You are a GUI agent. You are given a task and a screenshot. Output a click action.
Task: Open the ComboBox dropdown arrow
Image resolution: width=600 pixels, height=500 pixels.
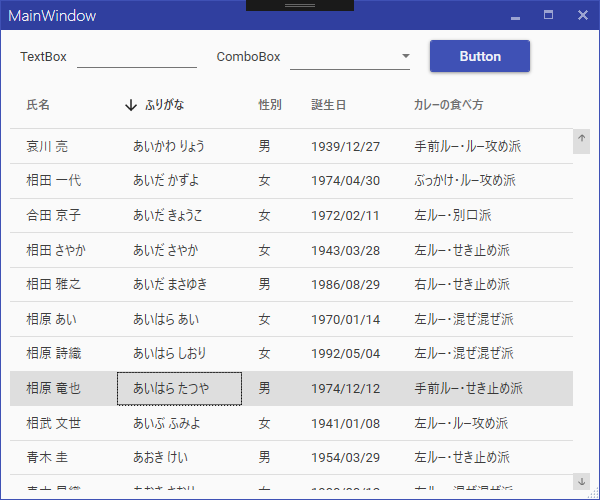[x=405, y=57]
